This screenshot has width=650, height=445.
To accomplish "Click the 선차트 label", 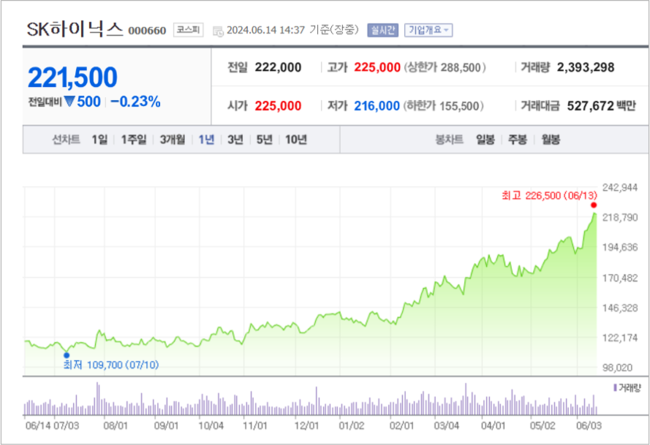I will (66, 140).
